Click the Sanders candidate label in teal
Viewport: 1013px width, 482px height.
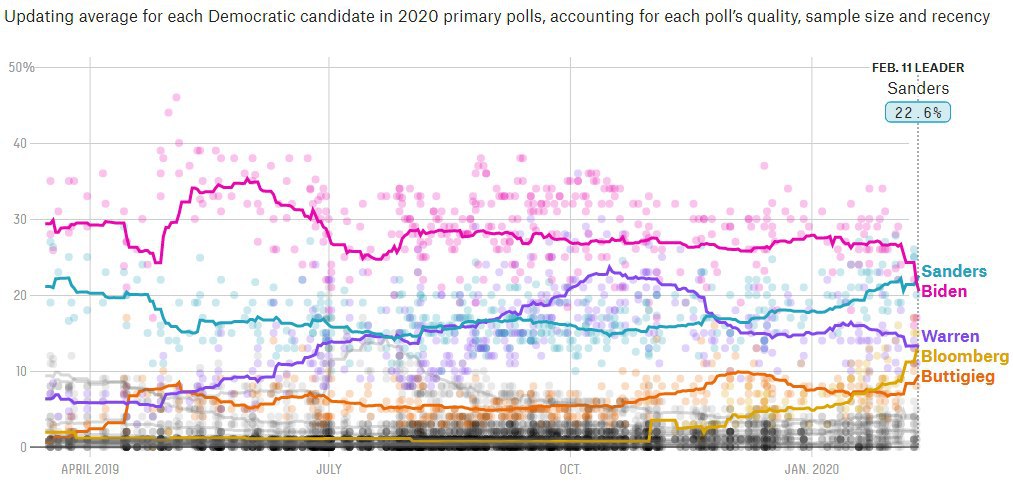click(954, 271)
